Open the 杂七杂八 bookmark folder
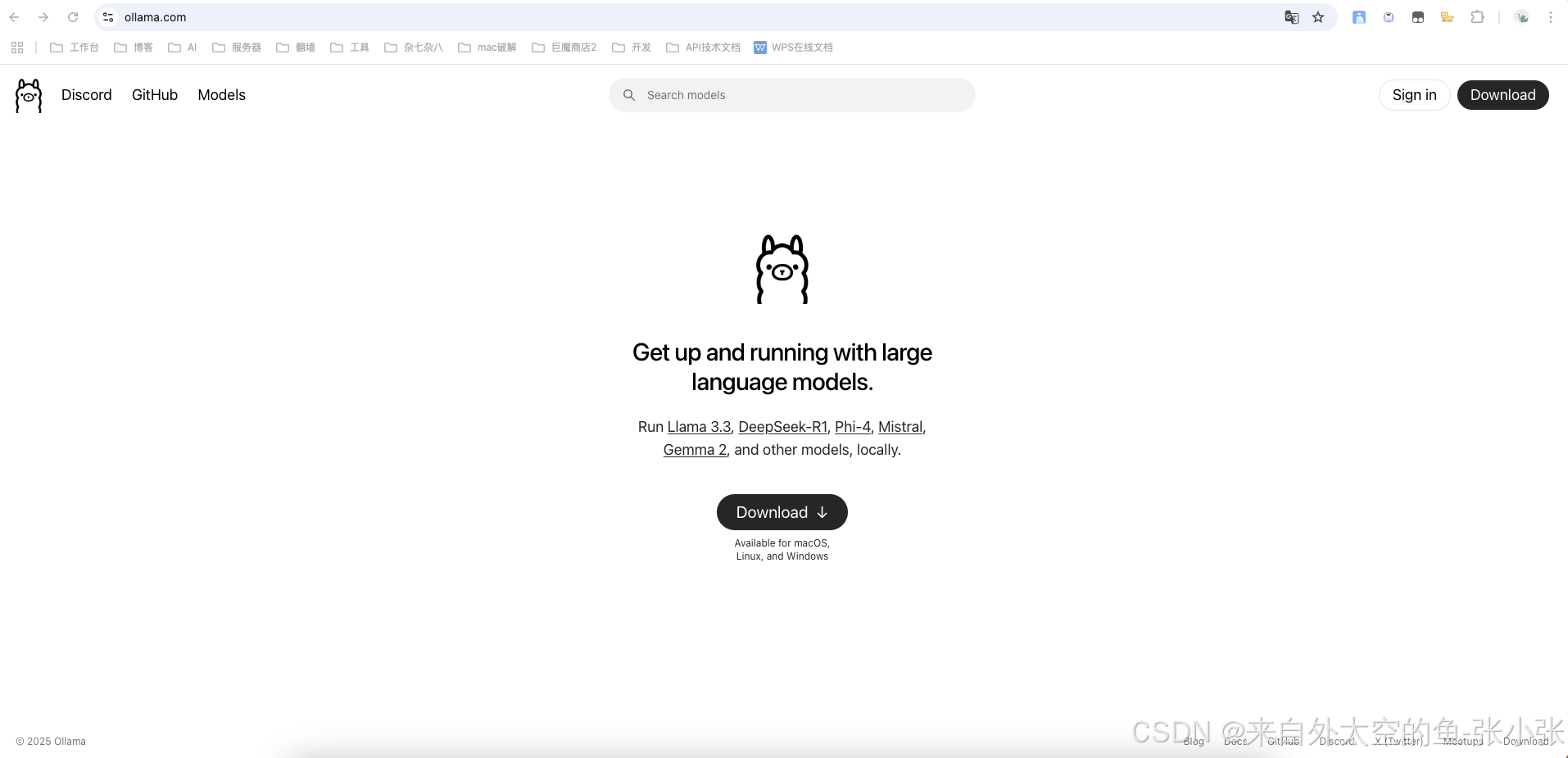The image size is (1568, 758). [414, 48]
